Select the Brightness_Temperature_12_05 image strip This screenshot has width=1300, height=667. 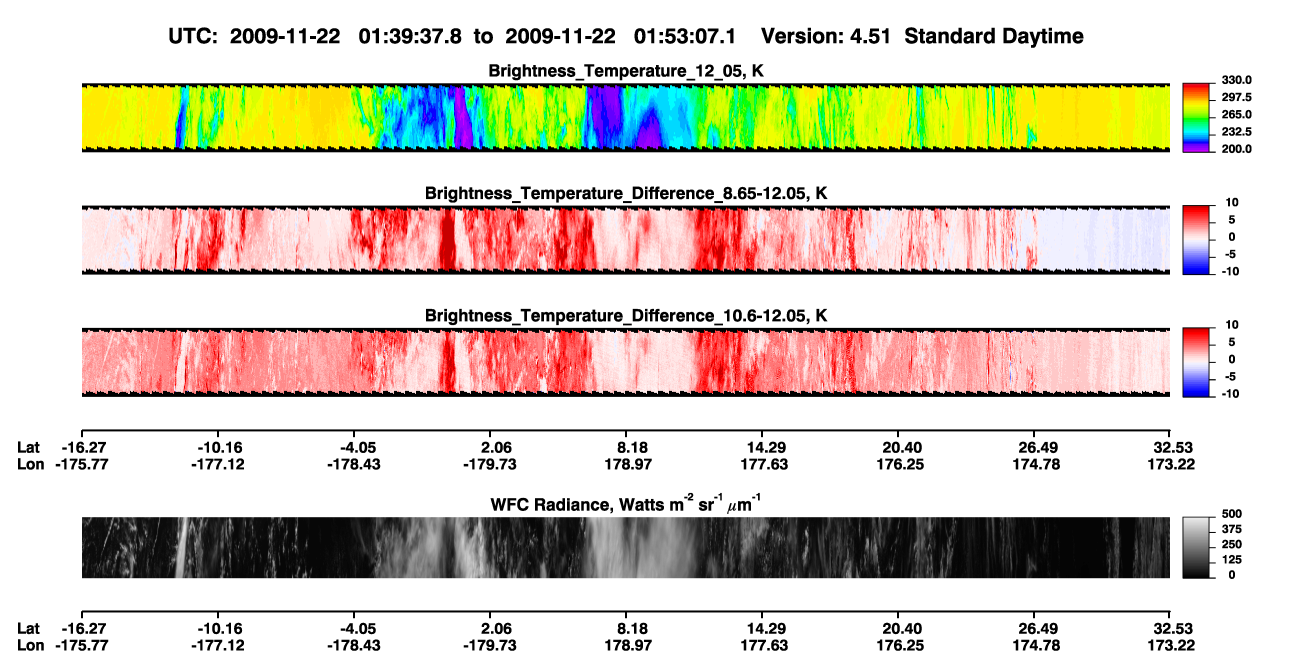pos(625,117)
